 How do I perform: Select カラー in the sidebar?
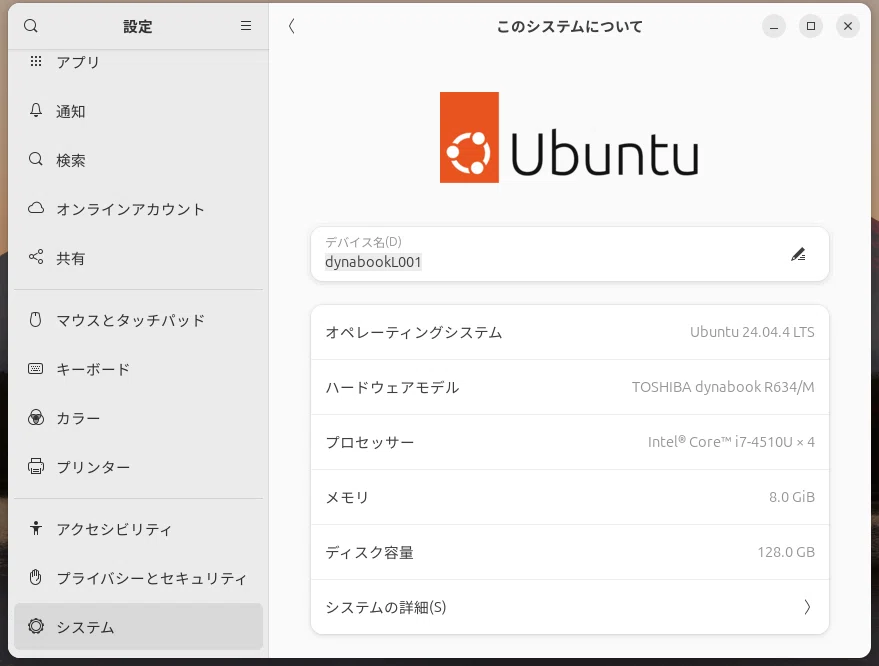[138, 418]
